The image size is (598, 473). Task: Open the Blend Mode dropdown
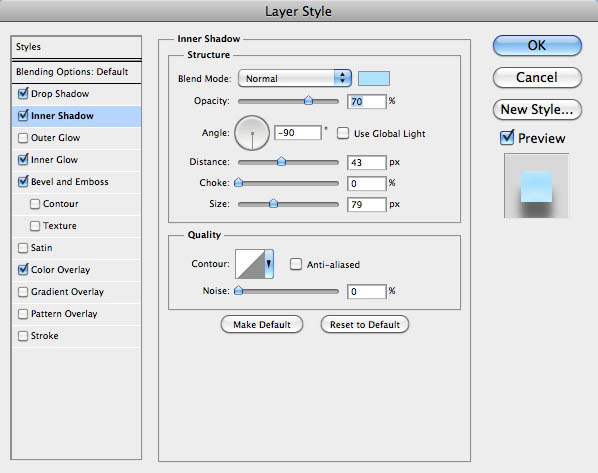click(294, 79)
